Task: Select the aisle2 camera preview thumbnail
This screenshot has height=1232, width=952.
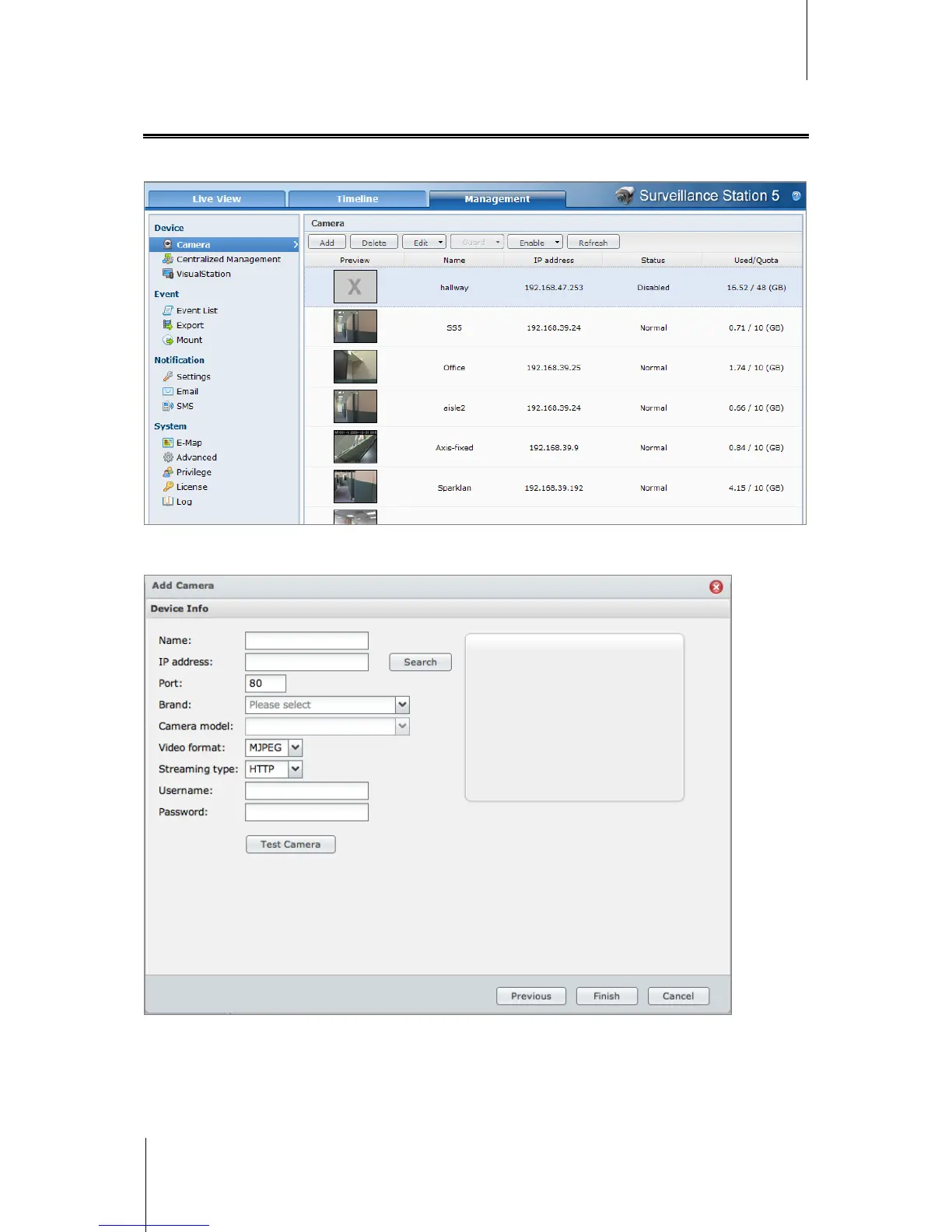Action: click(355, 407)
